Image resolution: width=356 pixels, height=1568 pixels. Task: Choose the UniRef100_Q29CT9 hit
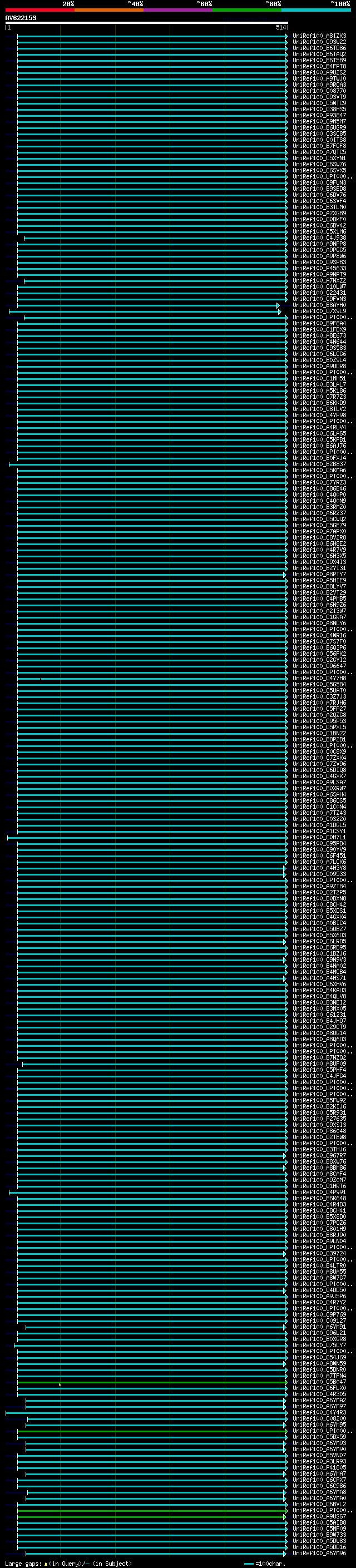coord(319,1027)
